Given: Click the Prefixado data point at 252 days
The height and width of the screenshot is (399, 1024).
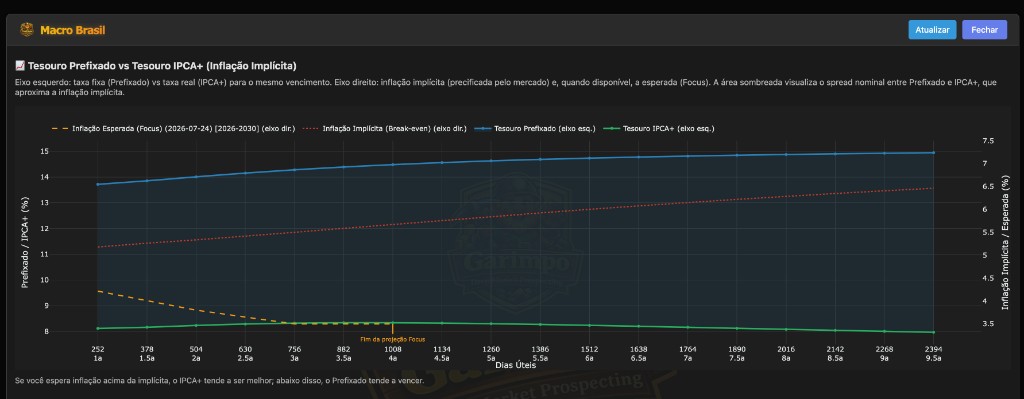Looking at the screenshot, I should pyautogui.click(x=98, y=184).
